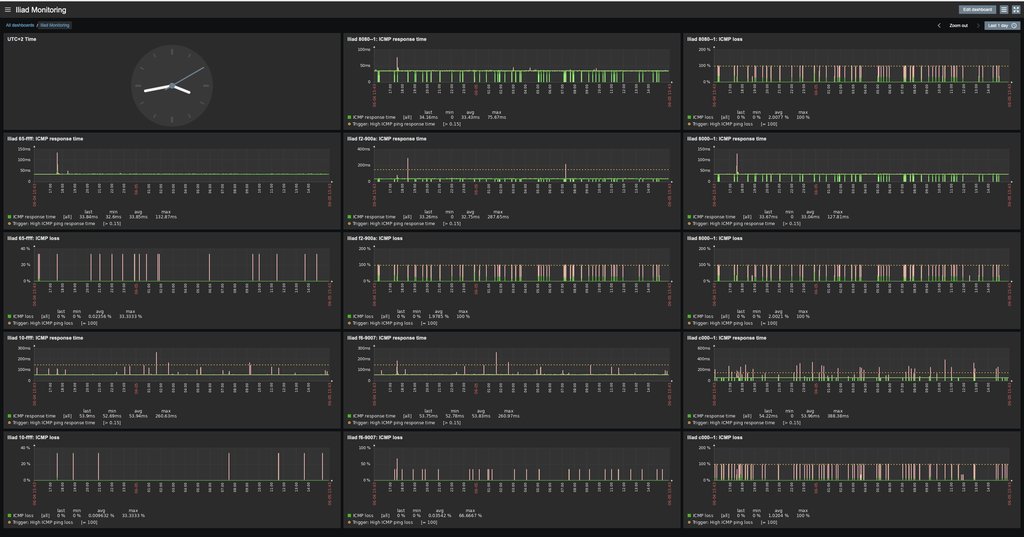Viewport: 1024px width, 537px height.
Task: Click the dashboard actions list icon
Action: point(1004,10)
